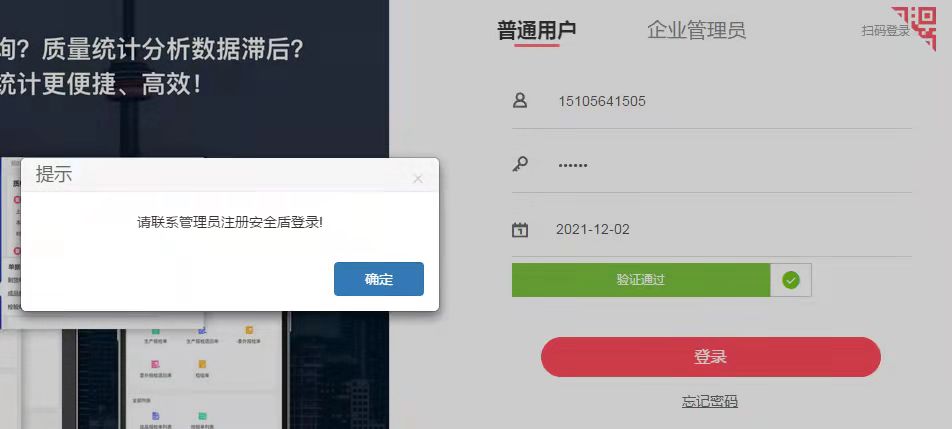The width and height of the screenshot is (952, 429).
Task: Click the user icon beside the phone number
Action: tap(520, 100)
